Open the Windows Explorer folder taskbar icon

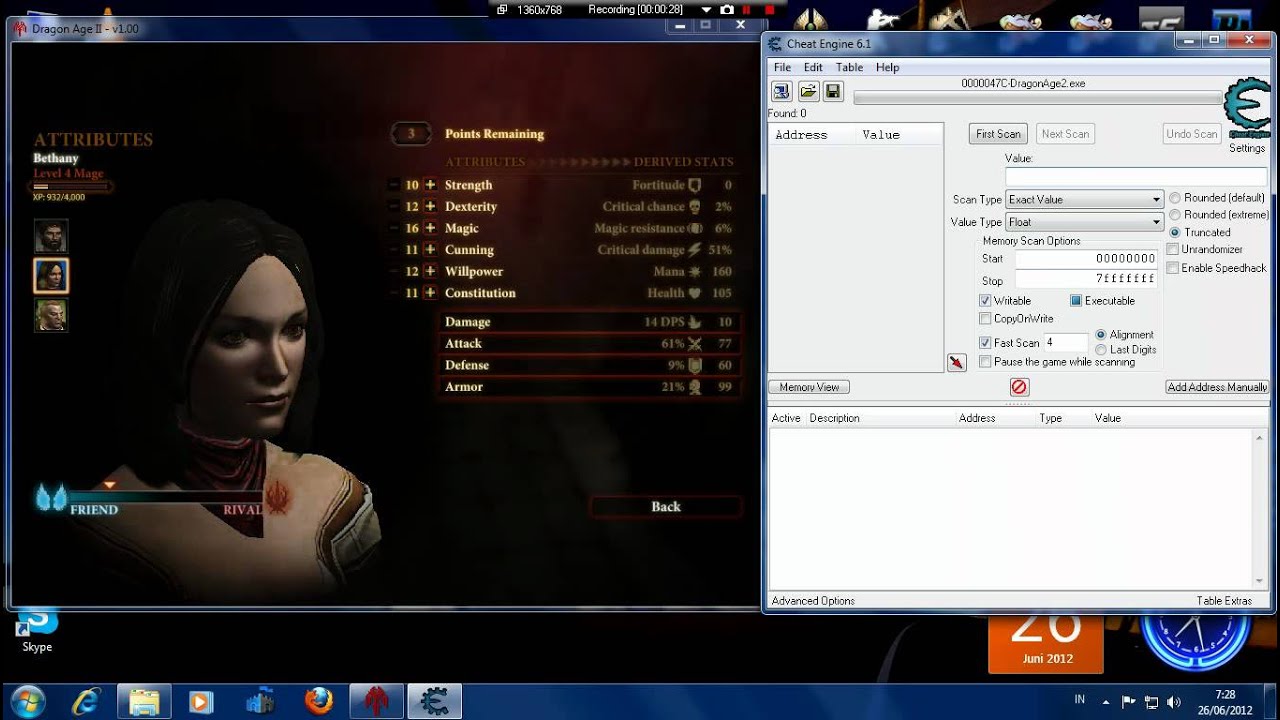pyautogui.click(x=144, y=702)
